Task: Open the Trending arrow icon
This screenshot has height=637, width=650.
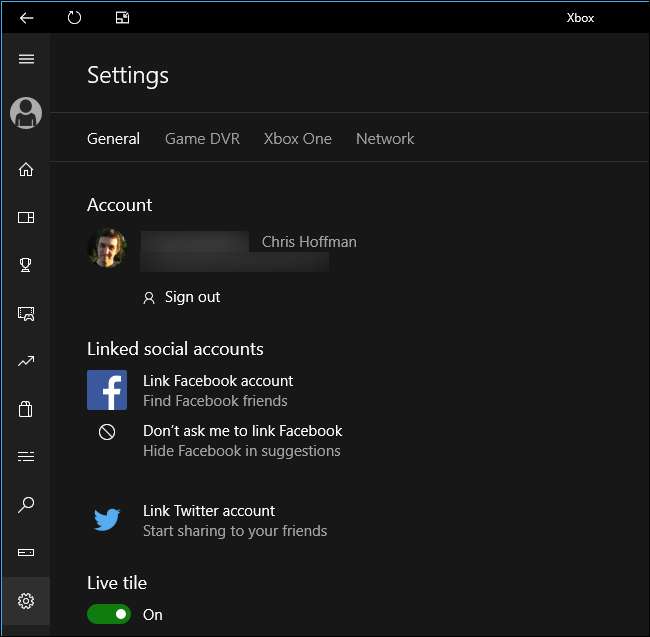Action: click(26, 361)
